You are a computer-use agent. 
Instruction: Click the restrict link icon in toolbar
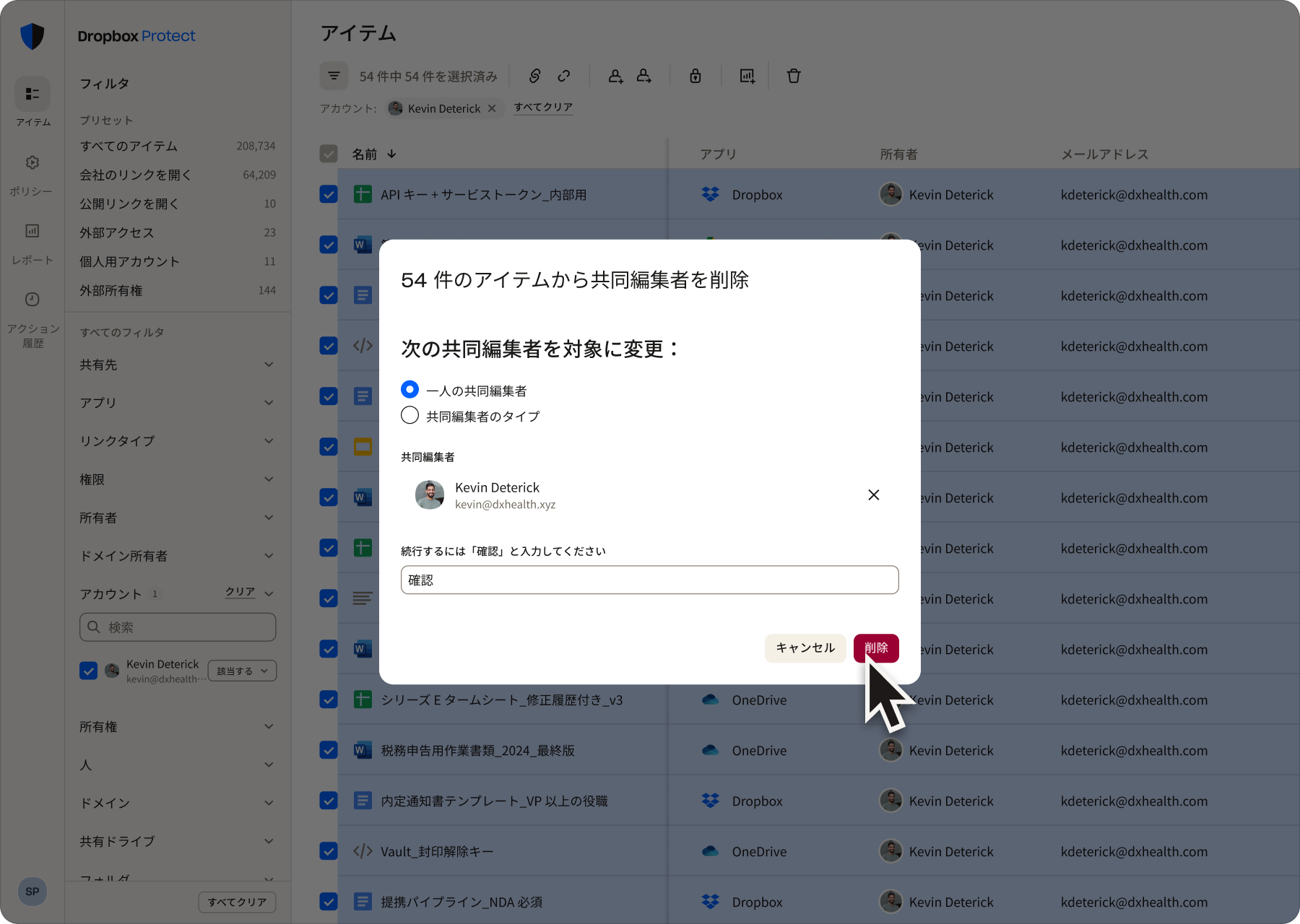534,76
